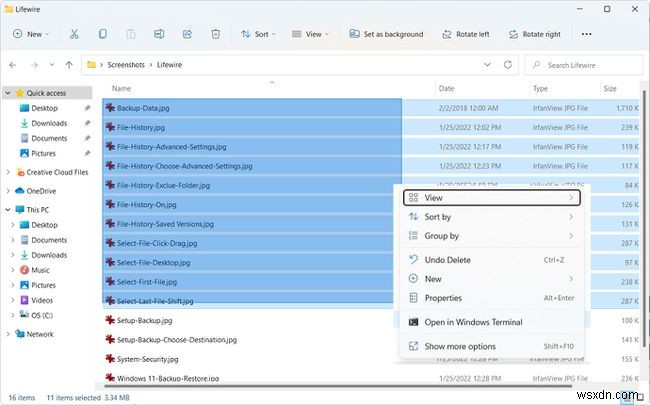Open View submenu in context menu
This screenshot has width=650, height=405.
pyautogui.click(x=492, y=198)
